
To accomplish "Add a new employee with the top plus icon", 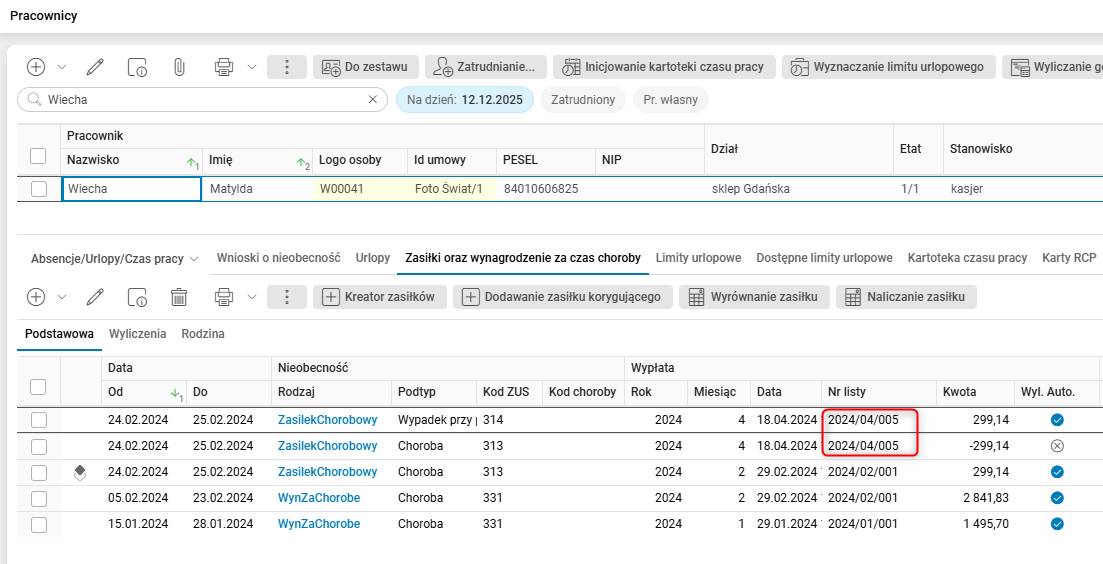I will (x=36, y=67).
